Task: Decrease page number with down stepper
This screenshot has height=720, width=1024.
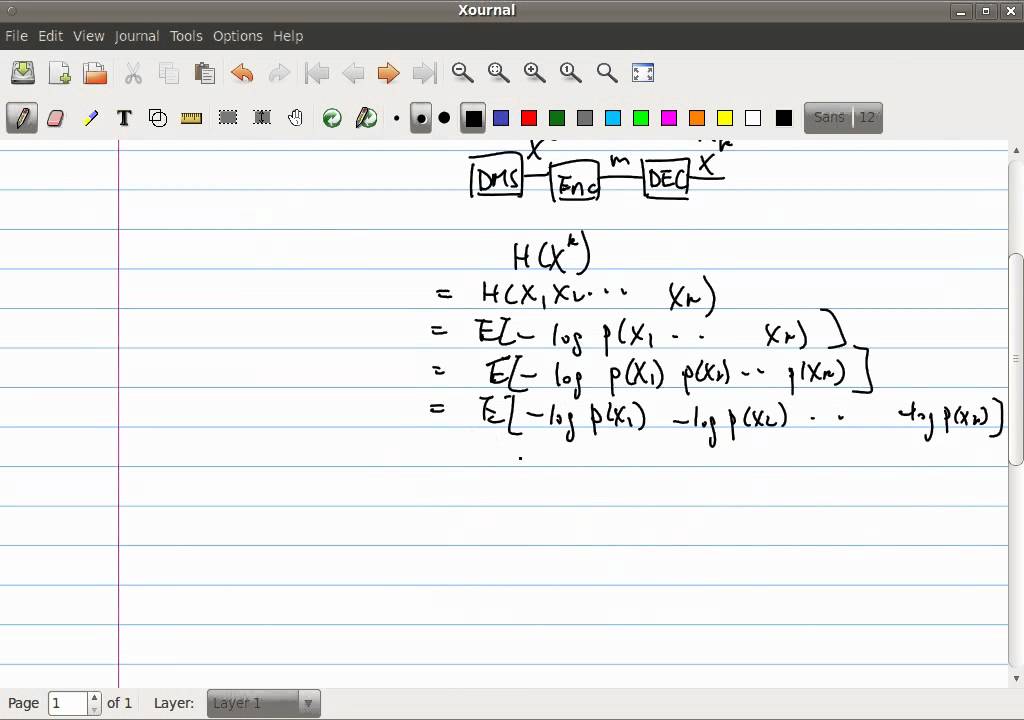Action: tap(95, 710)
